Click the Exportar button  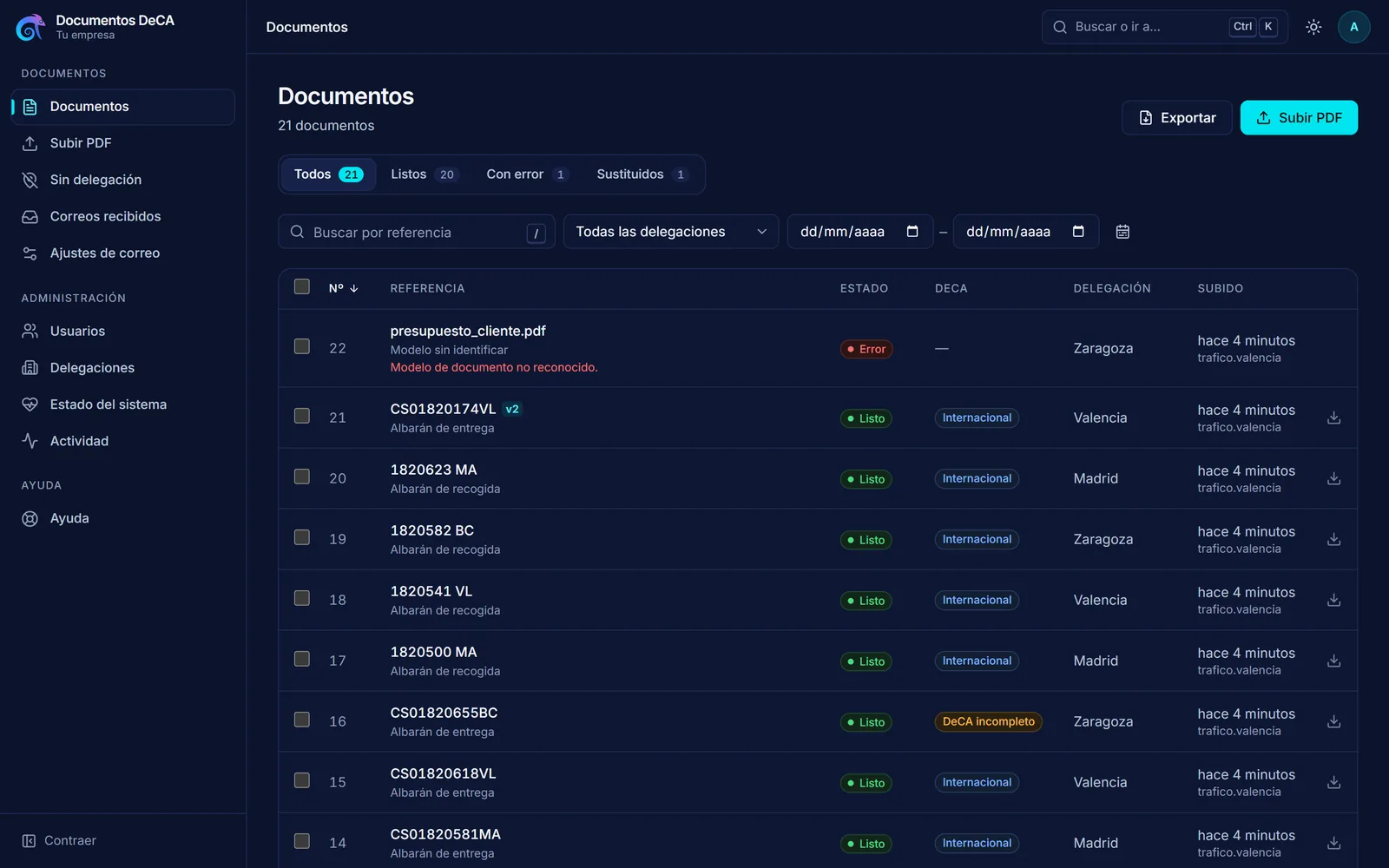[x=1177, y=118]
